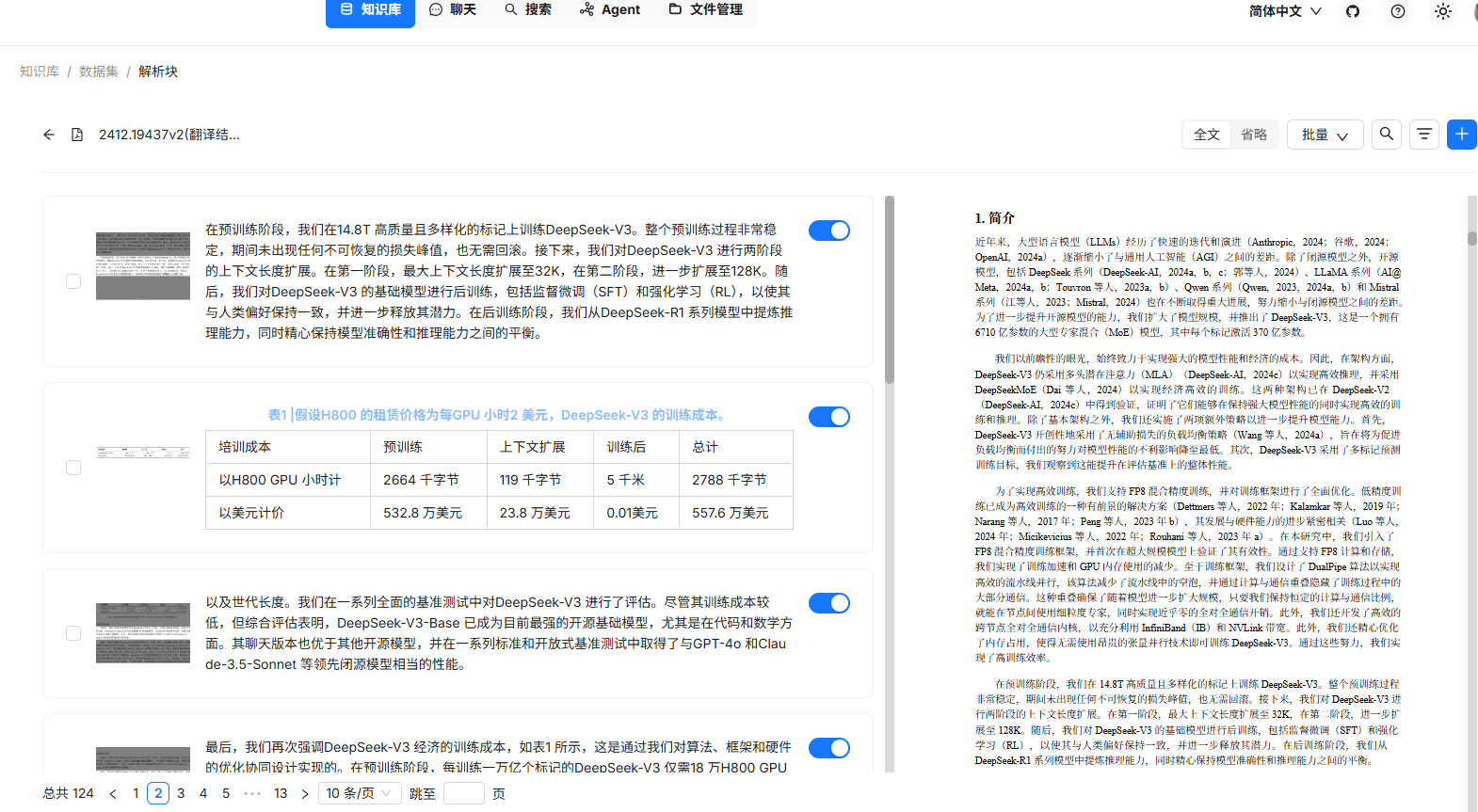The width and height of the screenshot is (1478, 812).
Task: Switch to the 聊天 tab
Action: click(453, 10)
